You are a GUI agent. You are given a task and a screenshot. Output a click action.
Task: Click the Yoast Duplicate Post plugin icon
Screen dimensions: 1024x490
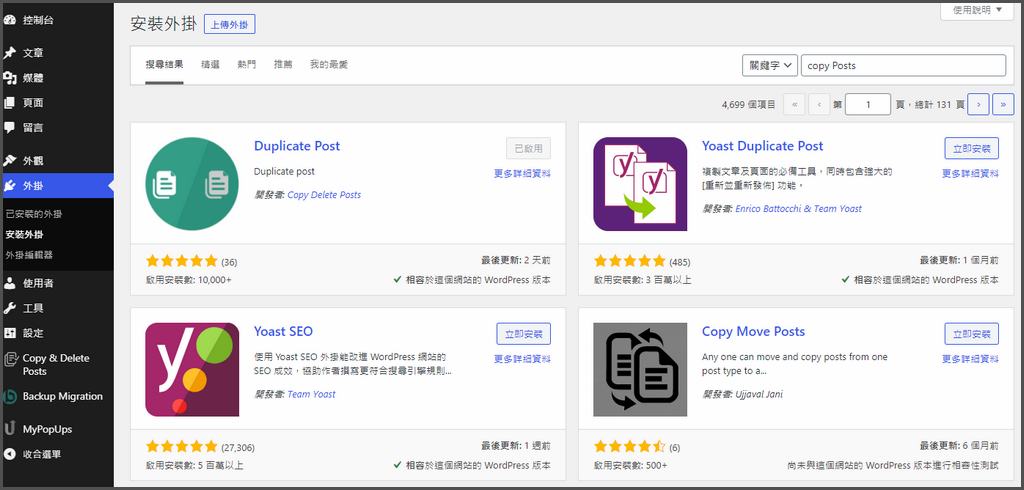[x=640, y=184]
